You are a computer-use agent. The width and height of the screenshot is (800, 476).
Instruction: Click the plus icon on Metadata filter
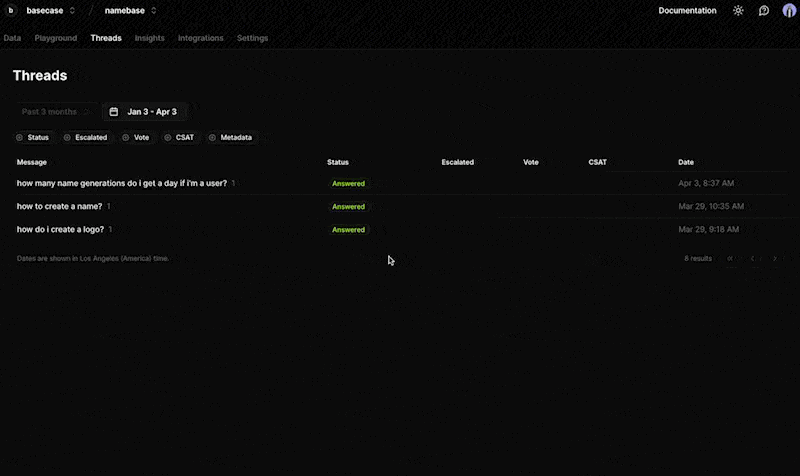point(212,137)
